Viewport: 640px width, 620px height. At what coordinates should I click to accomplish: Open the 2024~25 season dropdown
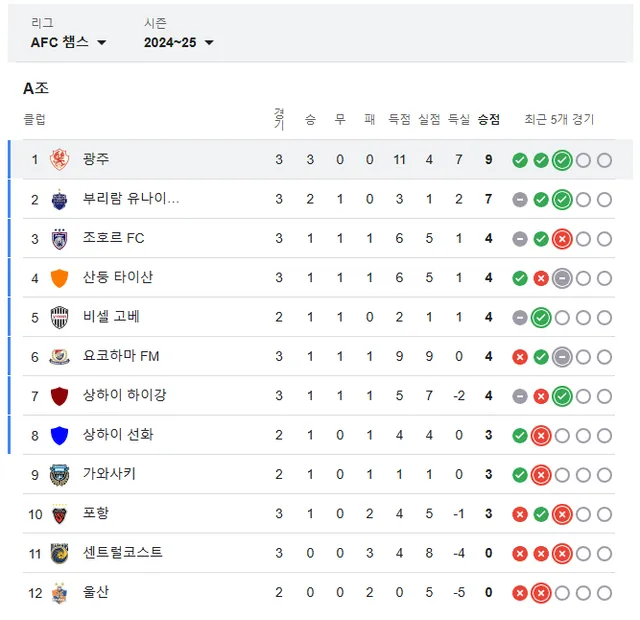178,42
